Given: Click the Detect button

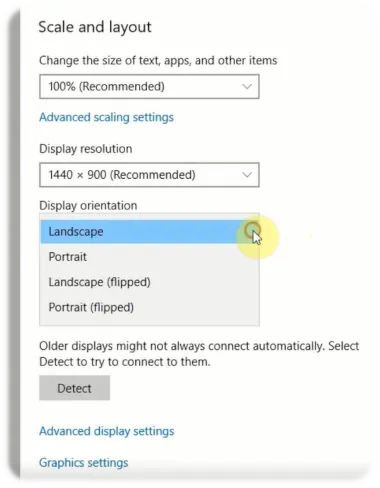Looking at the screenshot, I should (74, 388).
